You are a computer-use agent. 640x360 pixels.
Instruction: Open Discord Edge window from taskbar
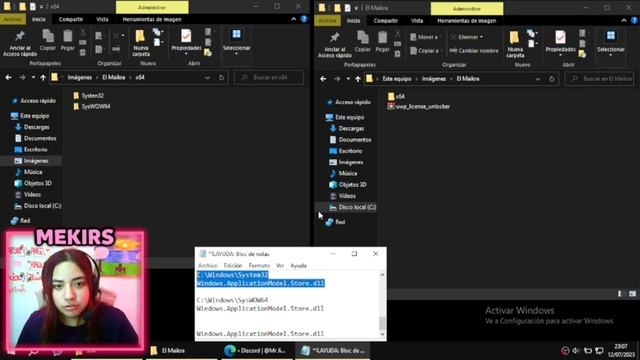tap(257, 350)
